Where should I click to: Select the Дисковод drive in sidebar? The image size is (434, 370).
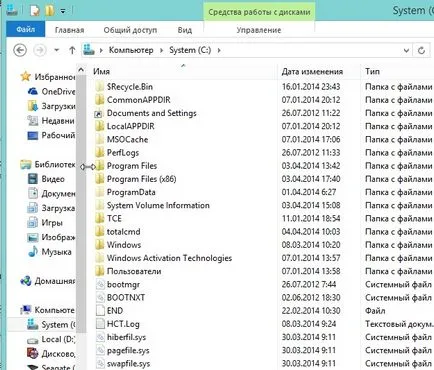pos(52,354)
